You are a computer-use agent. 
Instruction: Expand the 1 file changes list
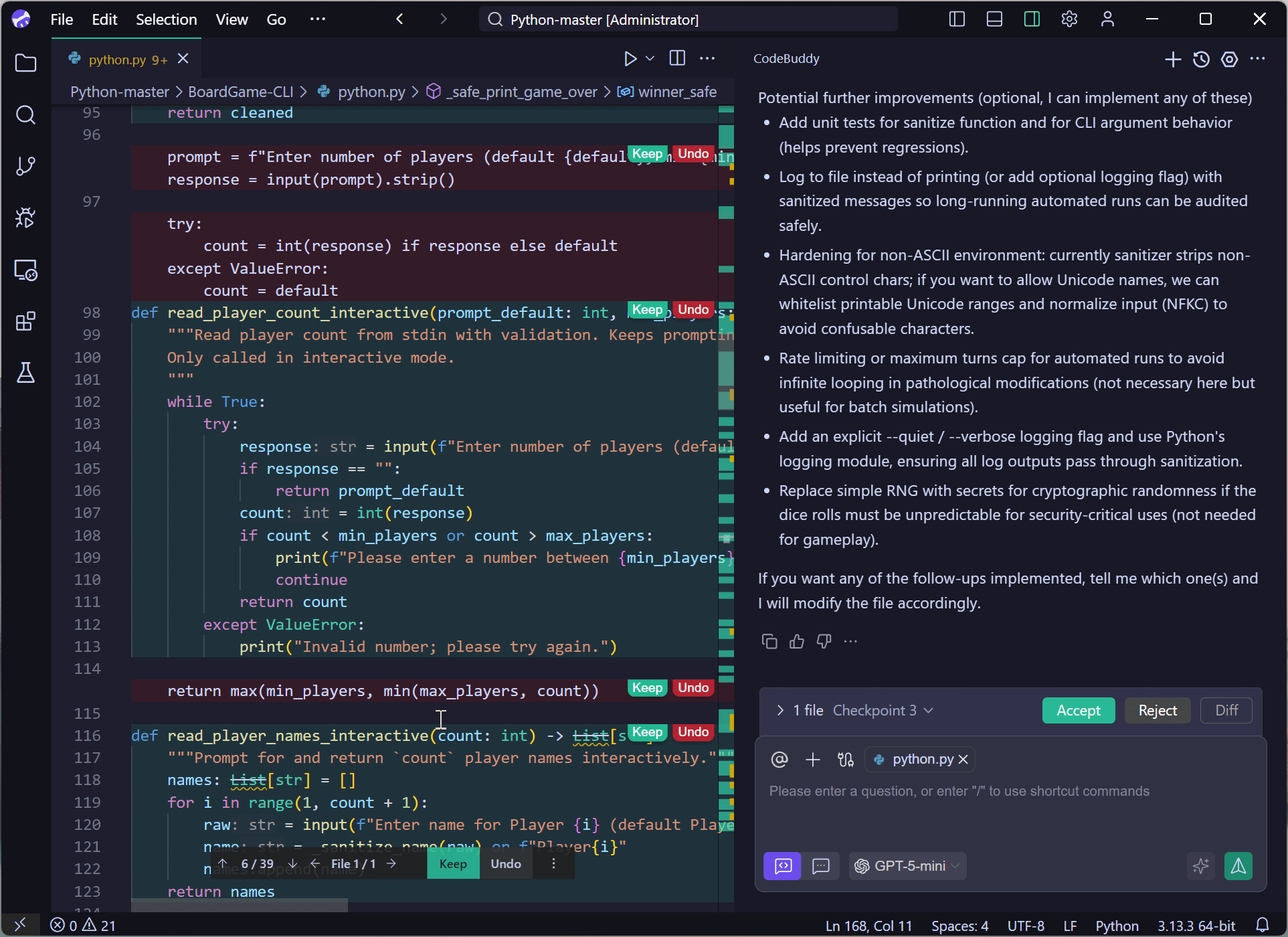[780, 710]
